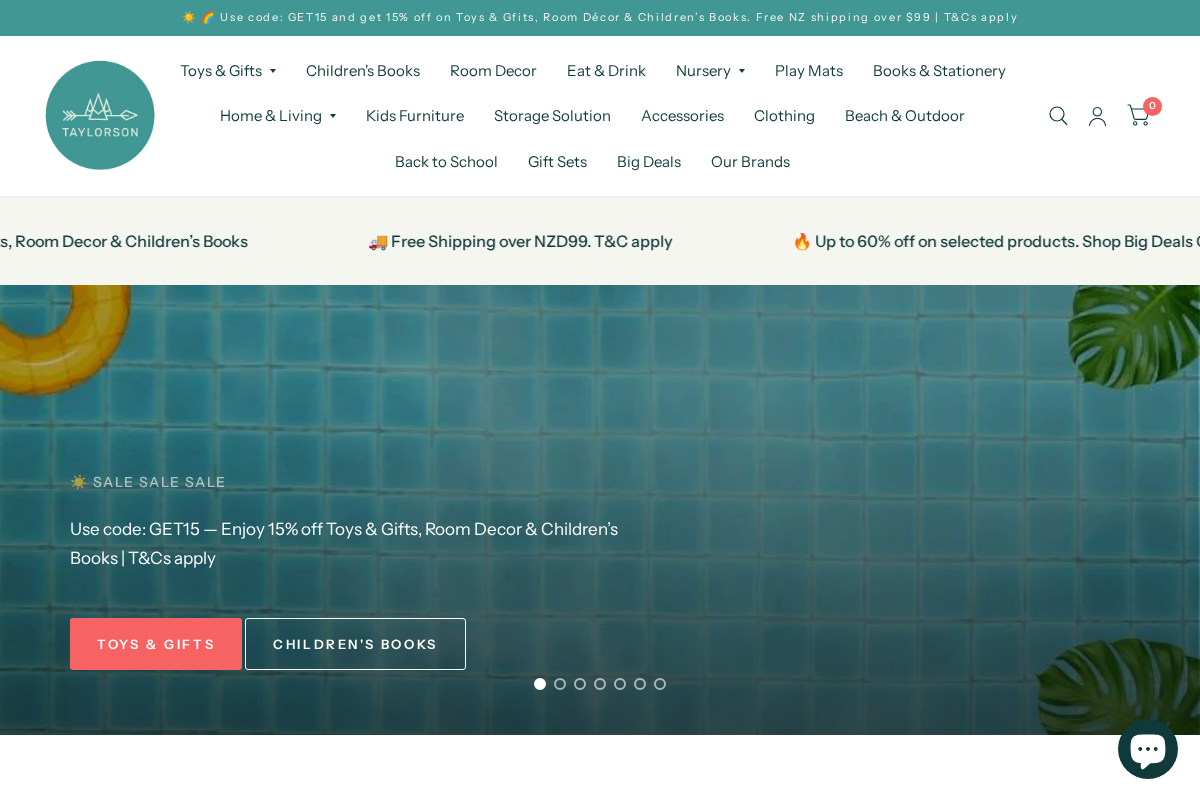Click the account profile icon
Viewport: 1200px width, 800px height.
[1097, 116]
